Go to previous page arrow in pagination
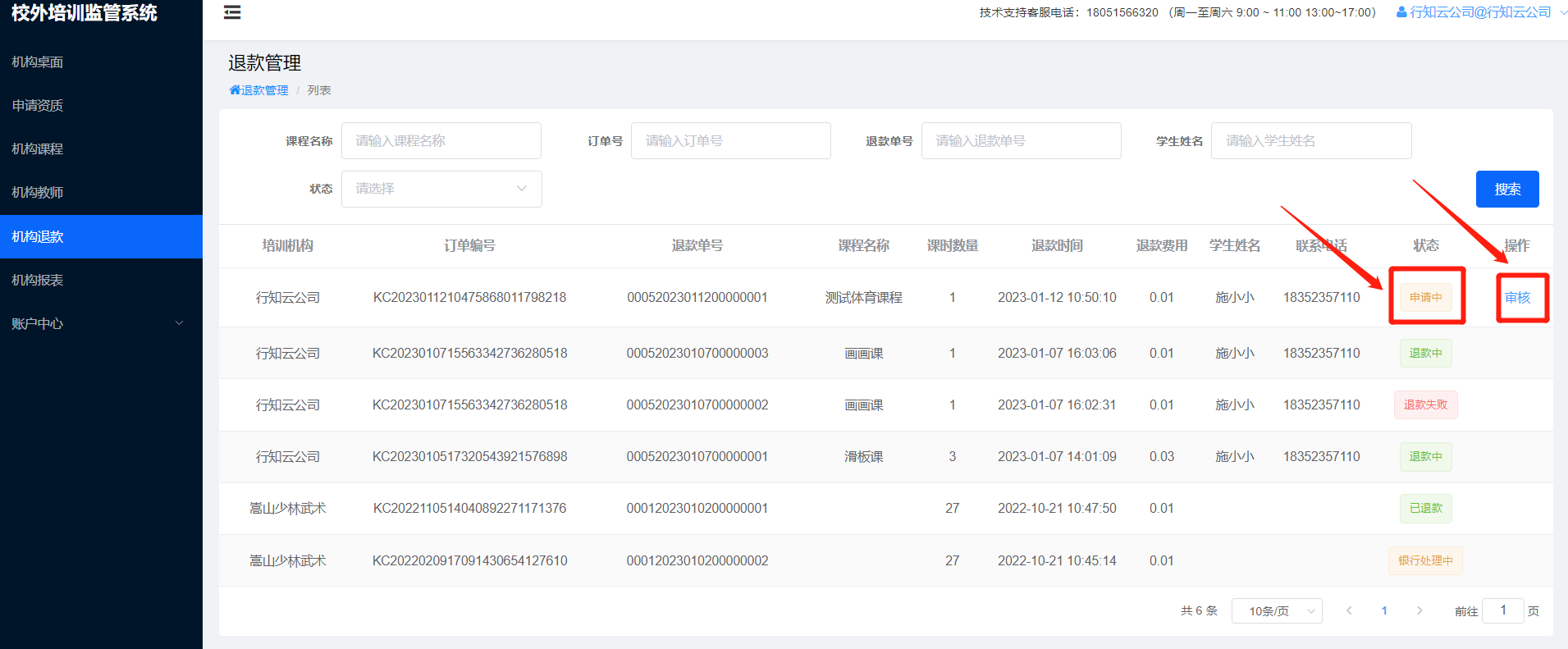Image resolution: width=1568 pixels, height=649 pixels. (x=1349, y=610)
